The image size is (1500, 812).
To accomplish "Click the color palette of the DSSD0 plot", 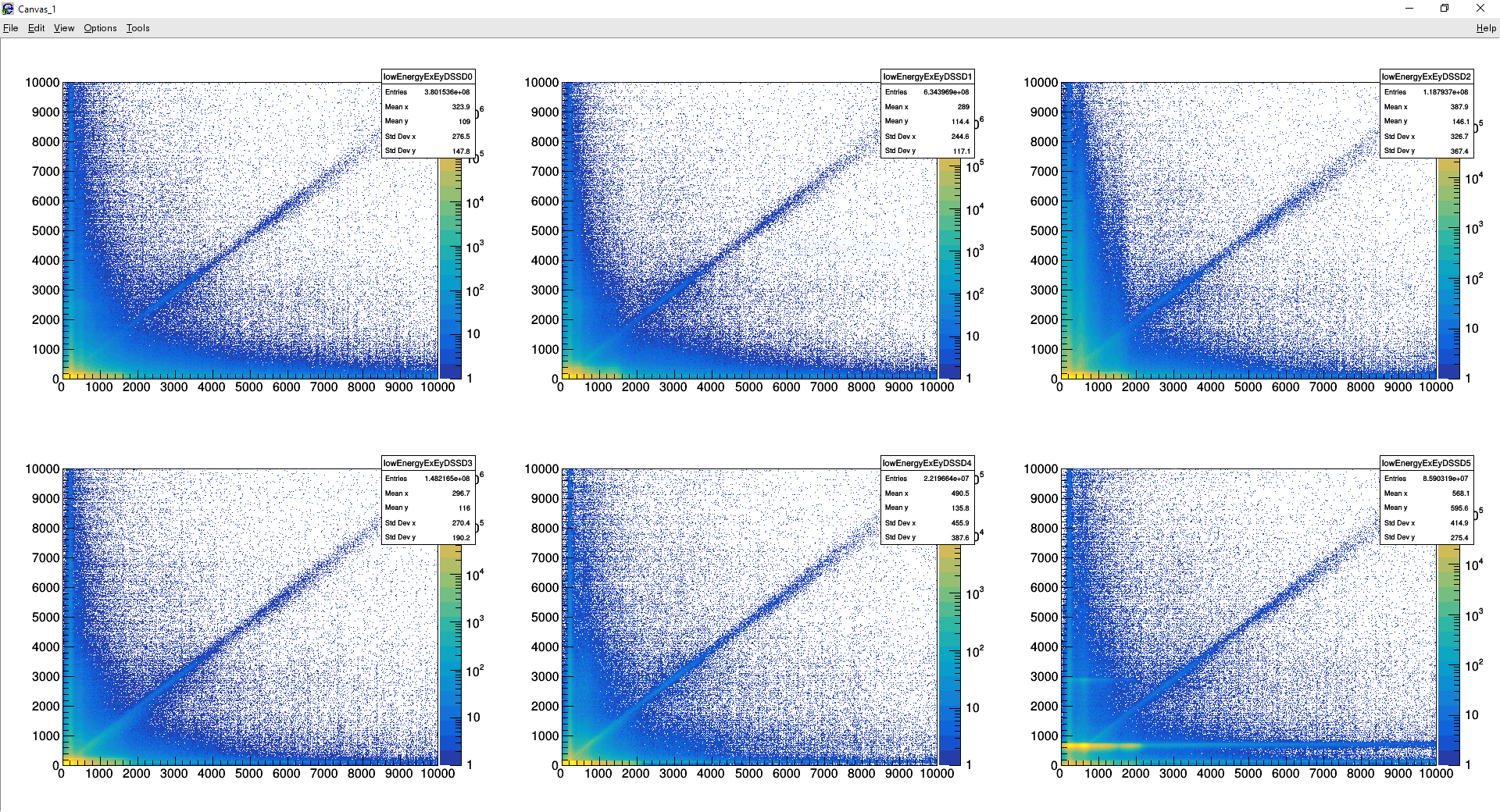I will 450,269.
